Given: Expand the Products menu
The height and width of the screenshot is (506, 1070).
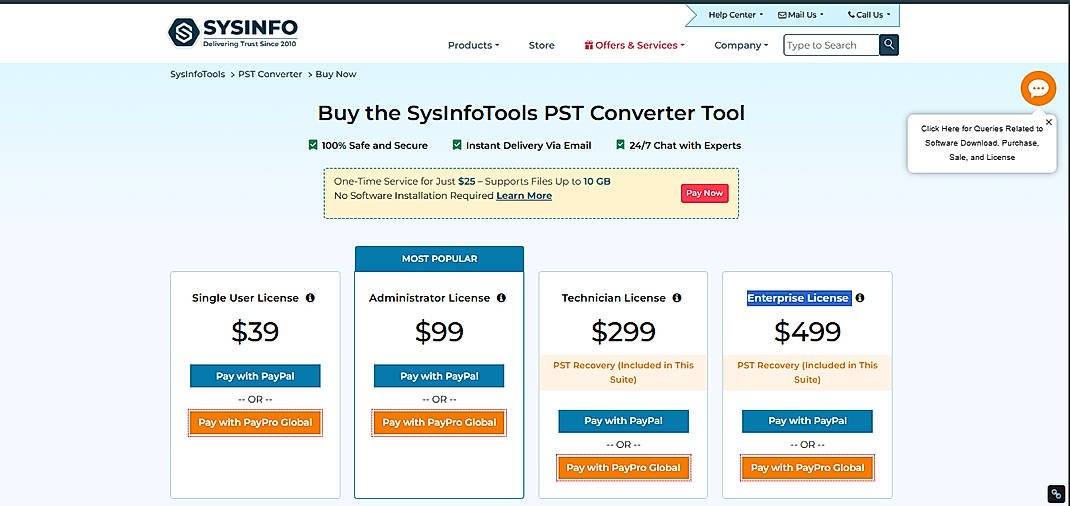Looking at the screenshot, I should click(474, 45).
